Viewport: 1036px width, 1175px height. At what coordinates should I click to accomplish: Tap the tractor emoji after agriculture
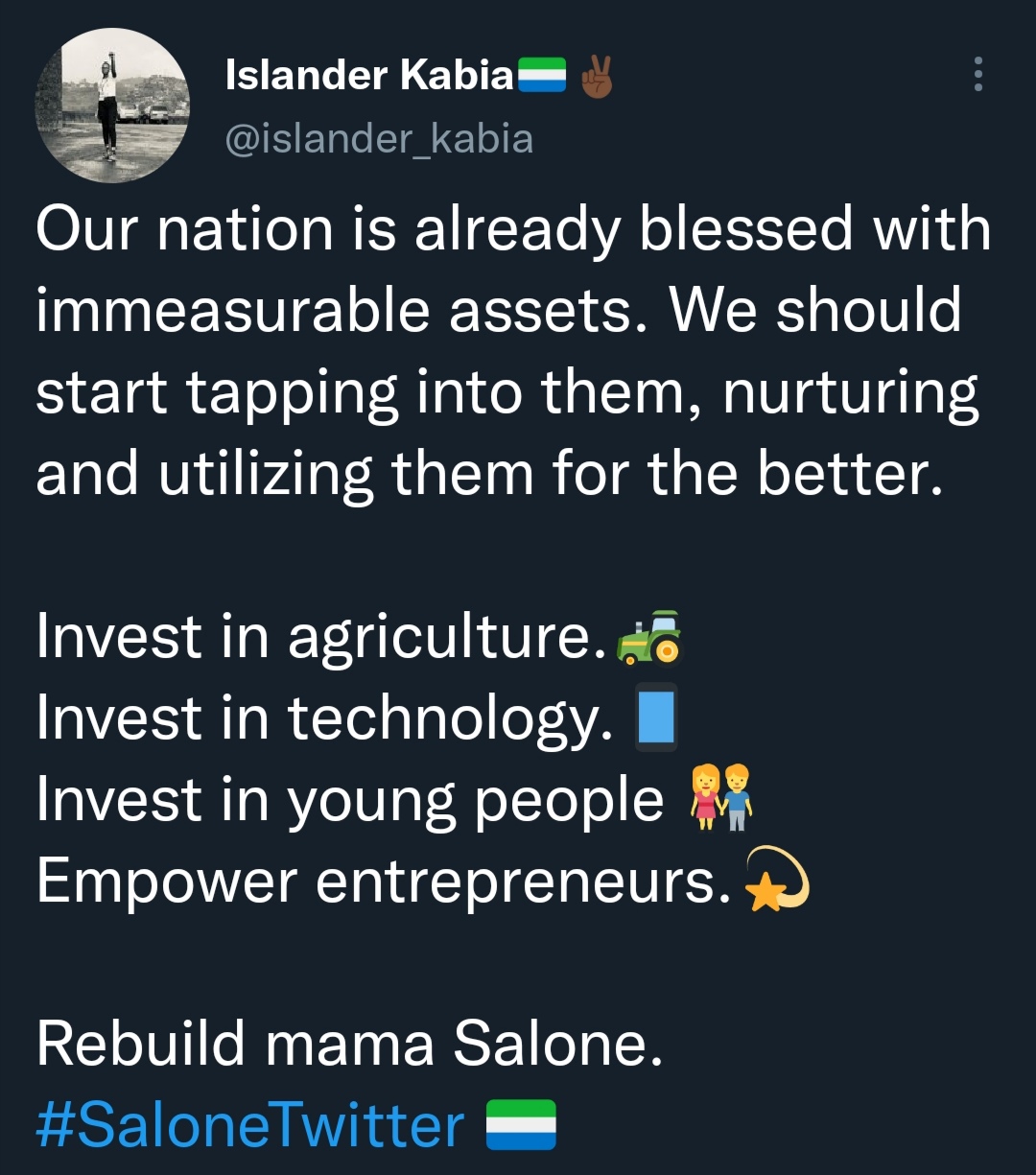649,637
